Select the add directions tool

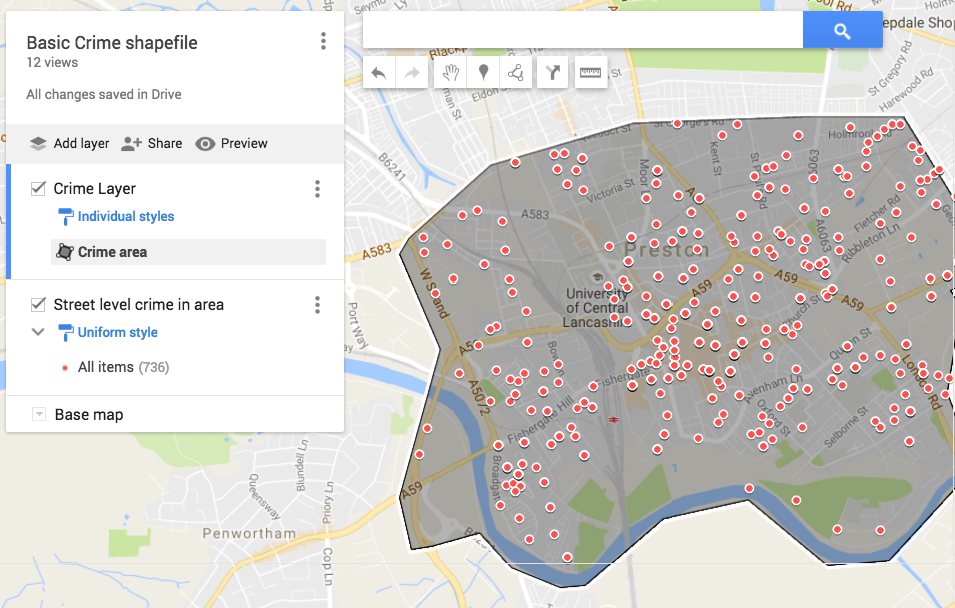coord(552,73)
